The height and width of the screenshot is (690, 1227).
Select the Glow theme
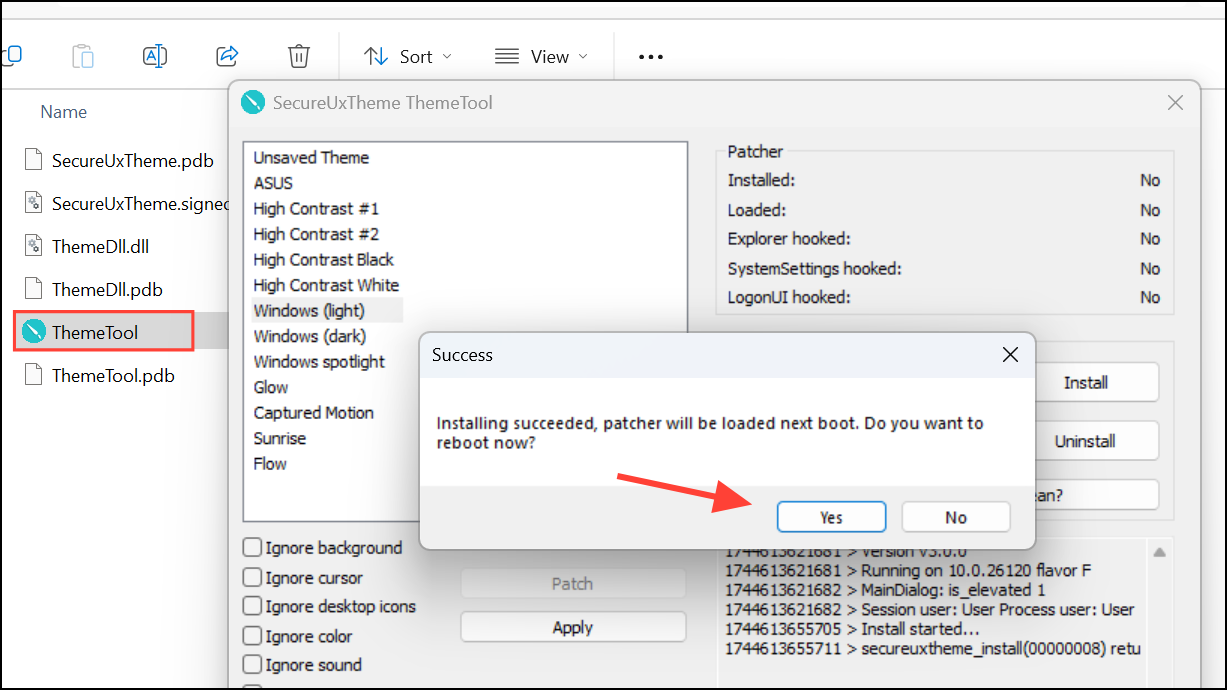point(270,387)
